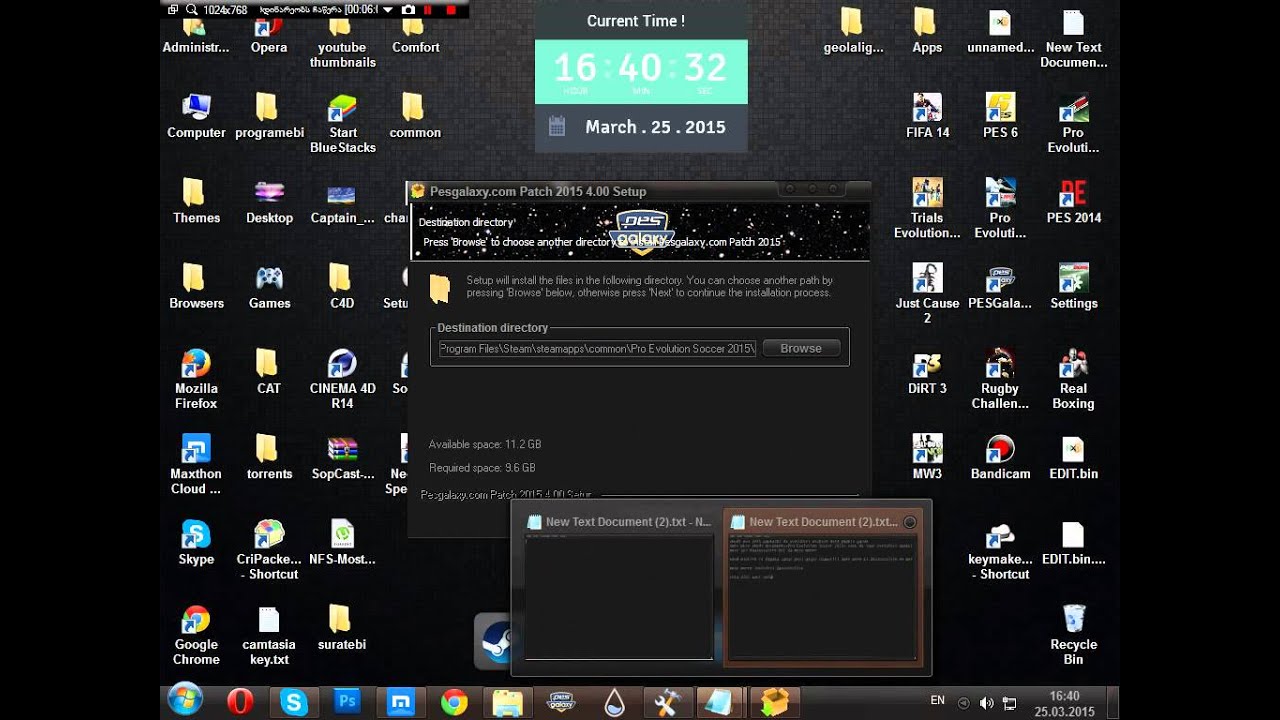Open the keymaker Shortcut desktop icon
Image resolution: width=1280 pixels, height=720 pixels.
click(1000, 550)
